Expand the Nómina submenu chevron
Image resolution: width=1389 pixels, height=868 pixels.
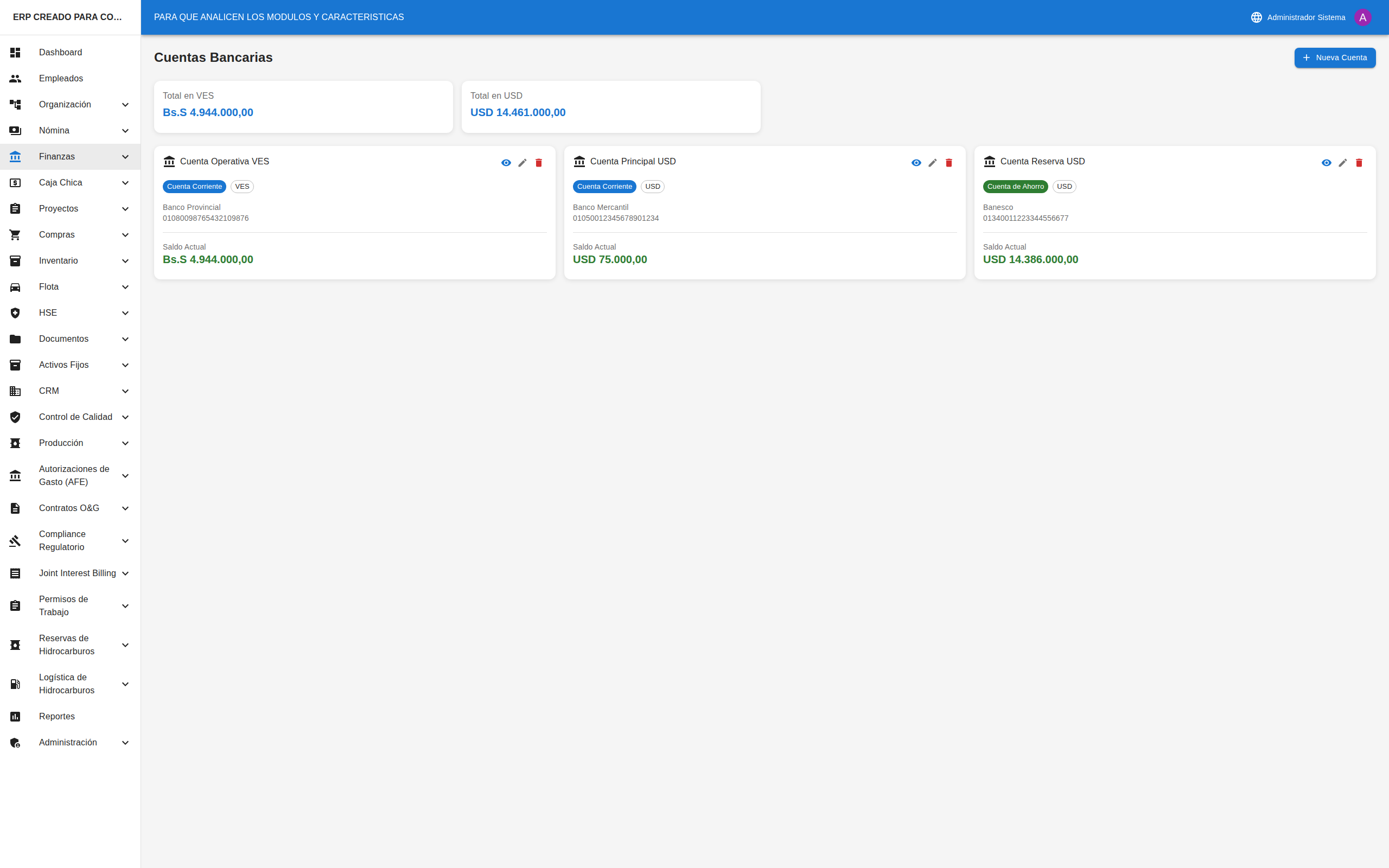coord(125,131)
